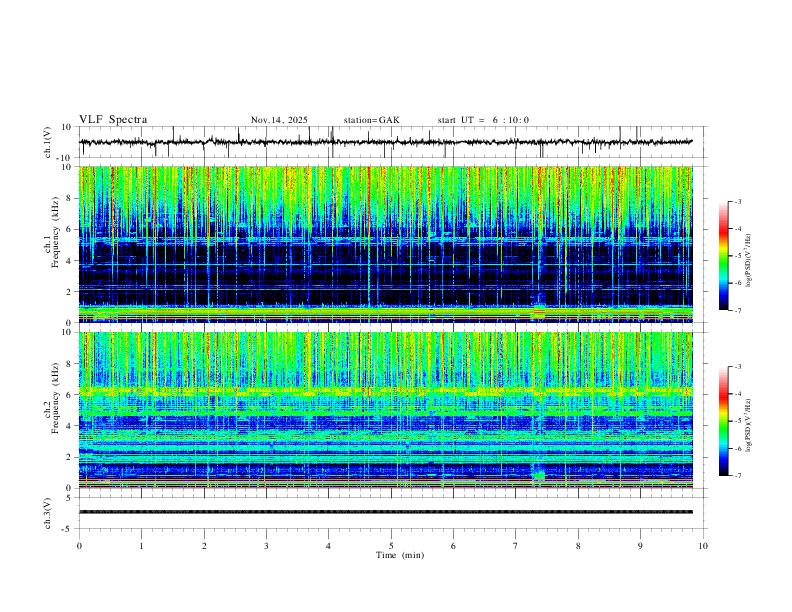Click time axis tick label "4"
The width and height of the screenshot is (792, 612).
coord(328,546)
